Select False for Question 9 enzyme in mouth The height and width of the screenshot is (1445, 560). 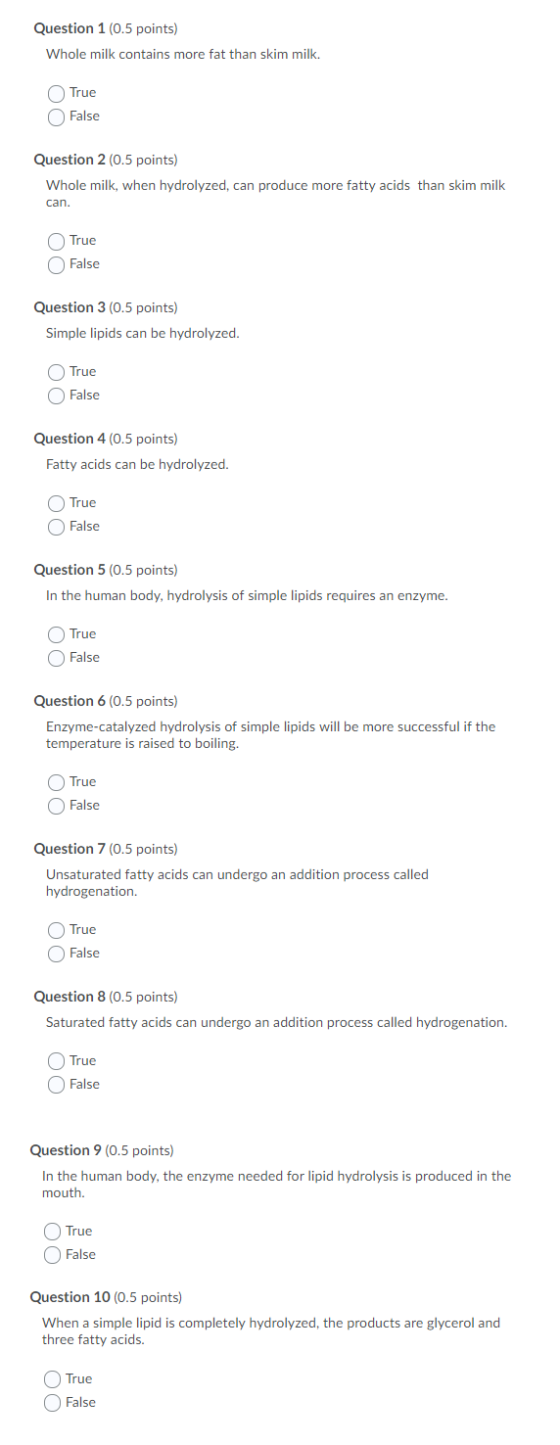tap(52, 1255)
